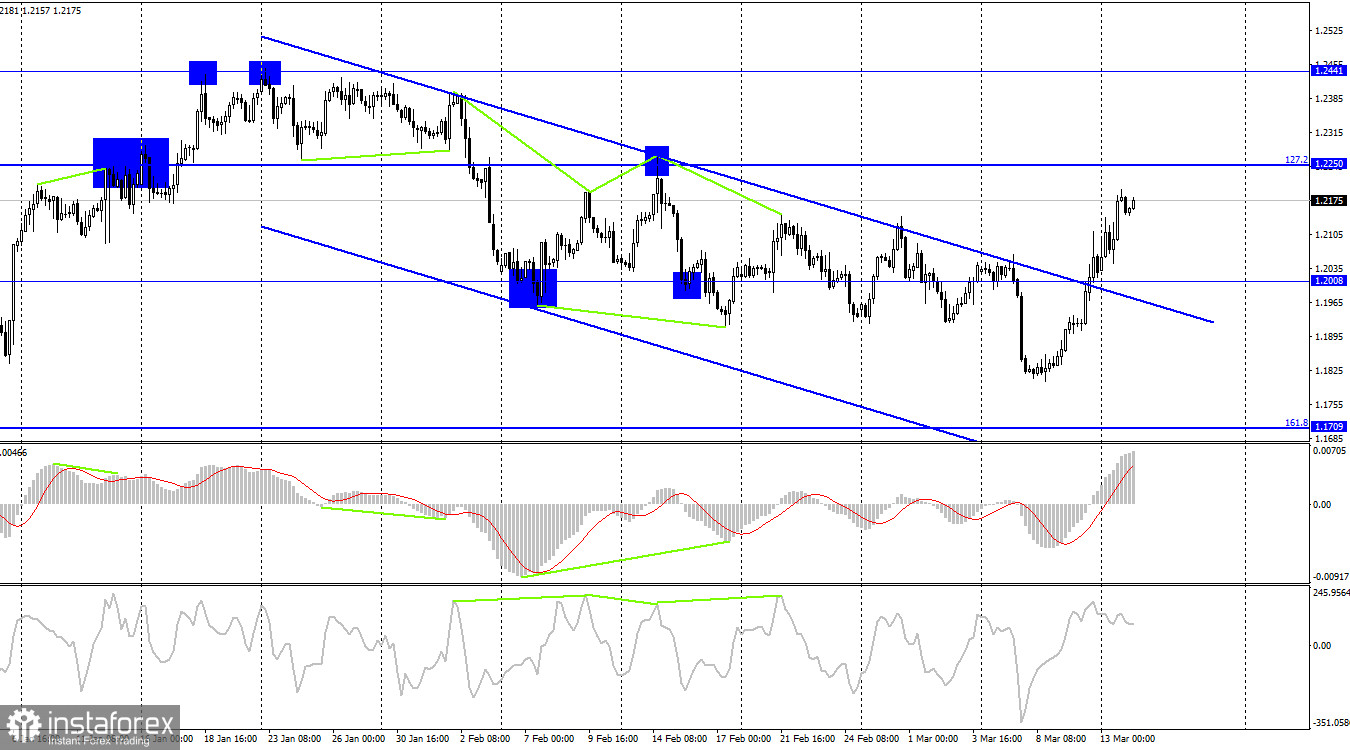Image resolution: width=1350 pixels, height=750 pixels.
Task: Click the 26 Jan 00:00 date label
Action: pos(357,739)
